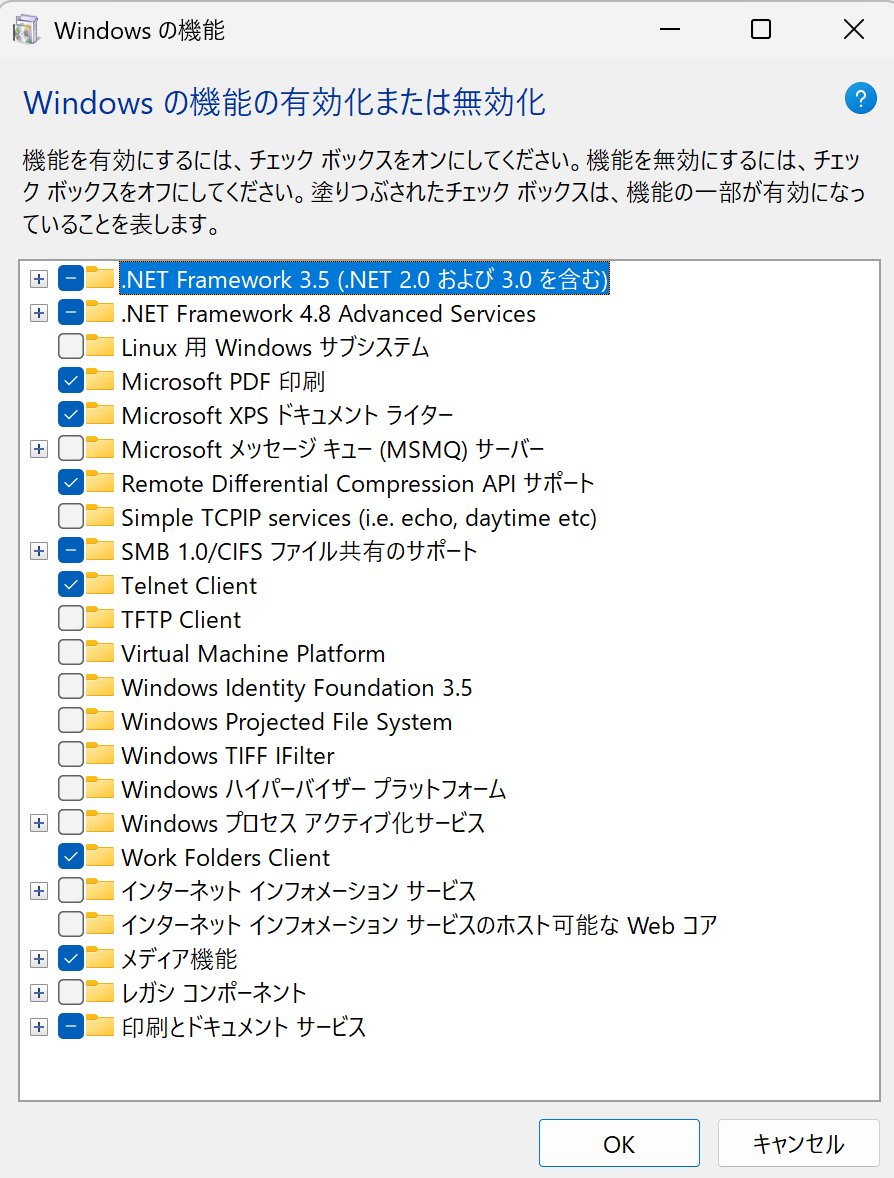
Task: Click the OK button
Action: [619, 1143]
